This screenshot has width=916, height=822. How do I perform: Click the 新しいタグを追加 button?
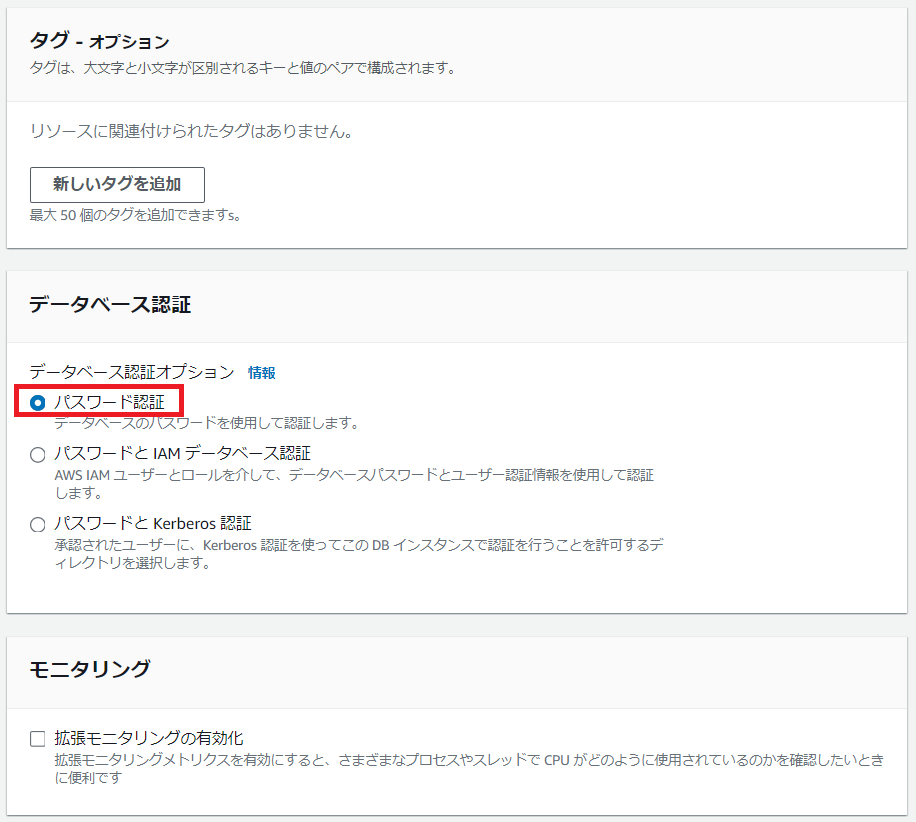[117, 185]
